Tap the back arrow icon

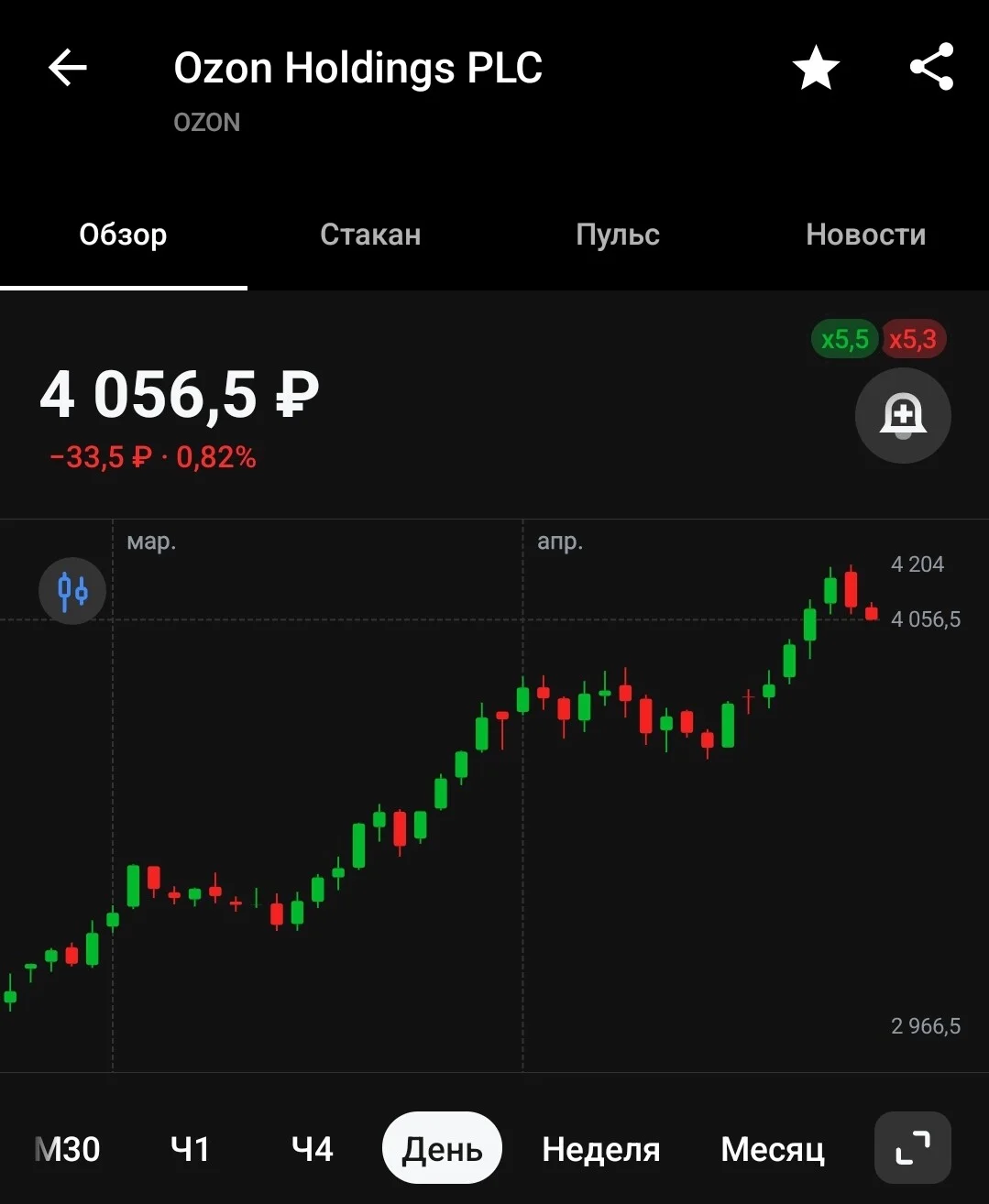(68, 67)
